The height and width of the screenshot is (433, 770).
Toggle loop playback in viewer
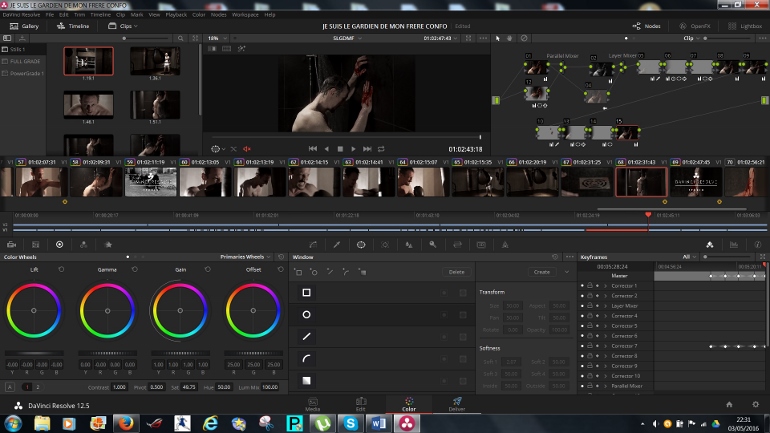tap(381, 149)
